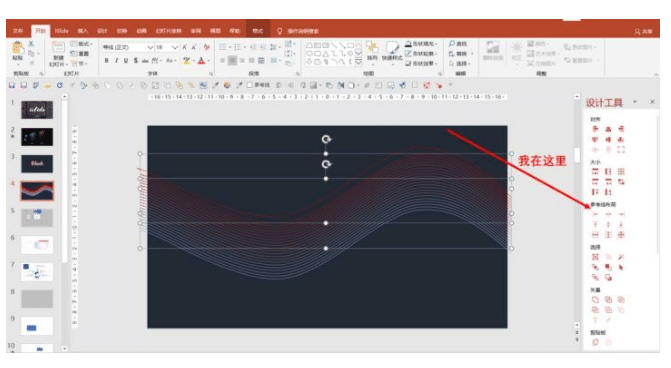671x368 pixels.
Task: Click the top rotation handle above selected lines
Action: point(326,139)
